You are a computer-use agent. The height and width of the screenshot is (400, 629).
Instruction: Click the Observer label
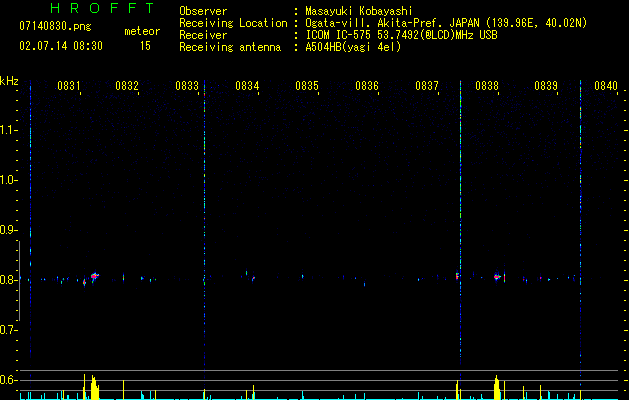(203, 11)
